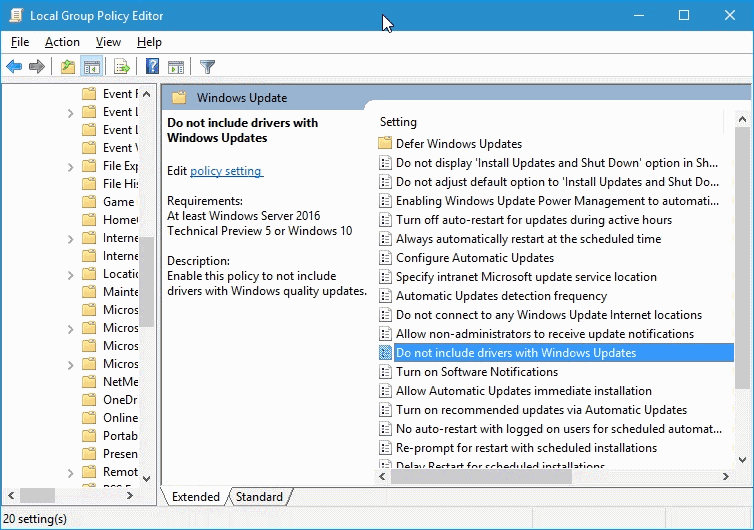754x530 pixels.
Task: Click the NetMe folder icon in tree
Action: 89,382
